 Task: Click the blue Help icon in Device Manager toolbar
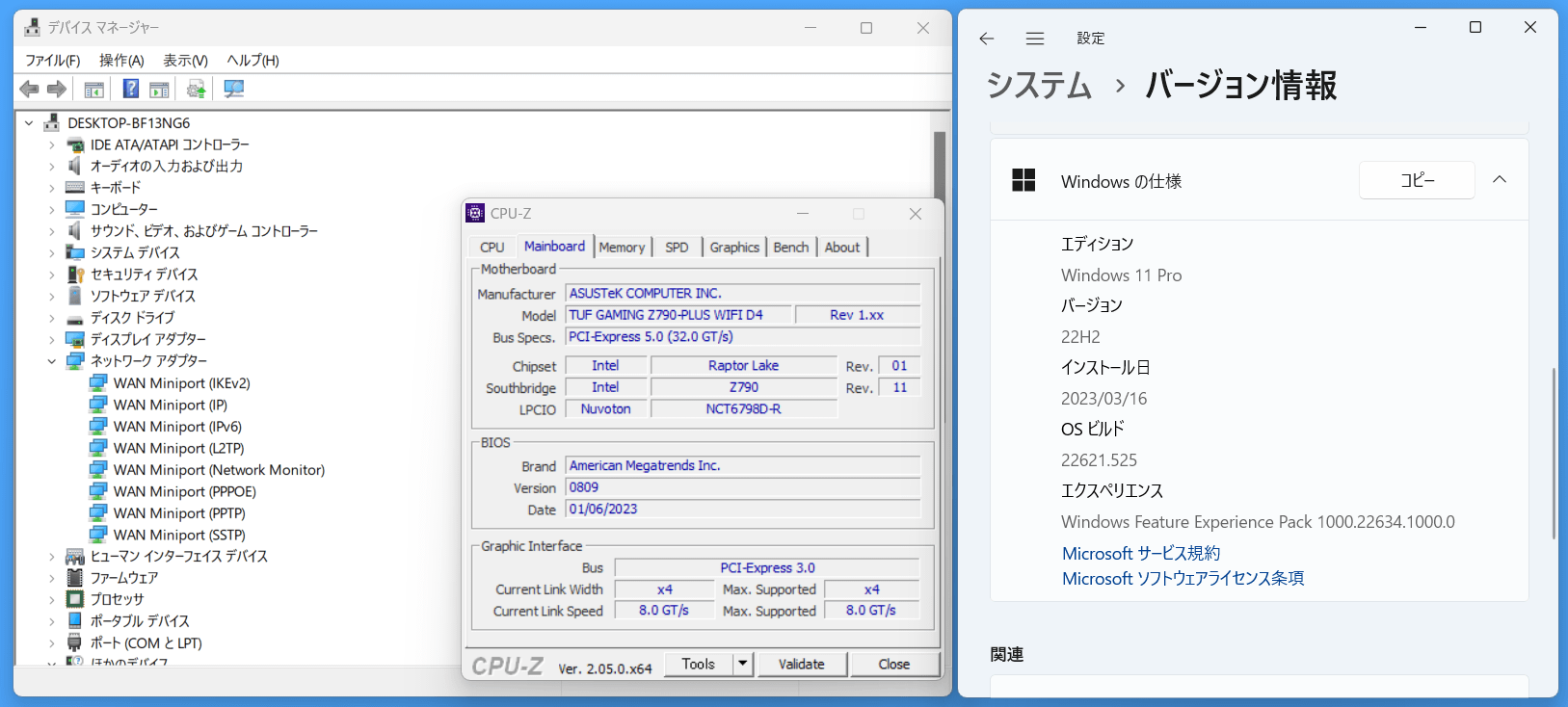point(131,89)
